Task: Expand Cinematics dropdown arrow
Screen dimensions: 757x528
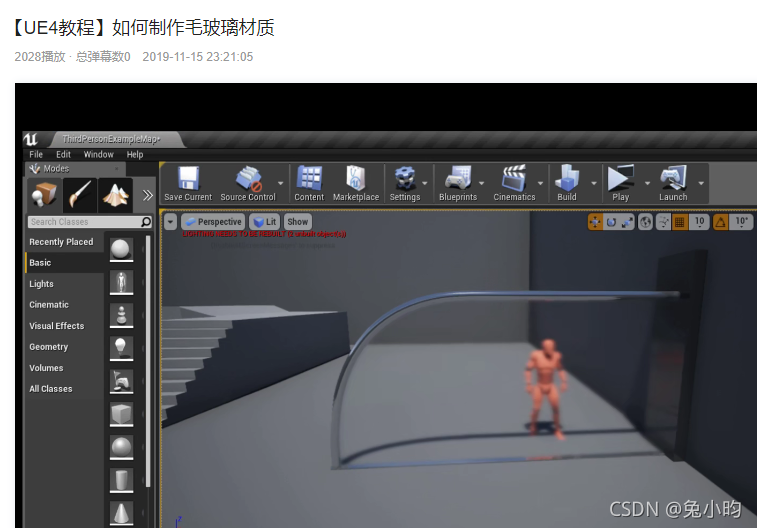Action: click(540, 183)
